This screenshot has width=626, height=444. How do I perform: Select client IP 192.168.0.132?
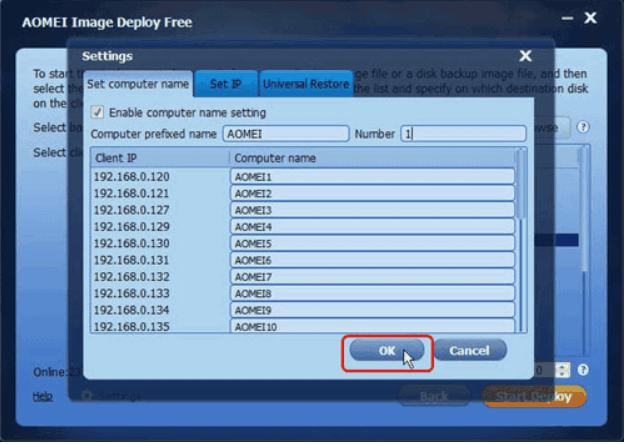pos(131,277)
